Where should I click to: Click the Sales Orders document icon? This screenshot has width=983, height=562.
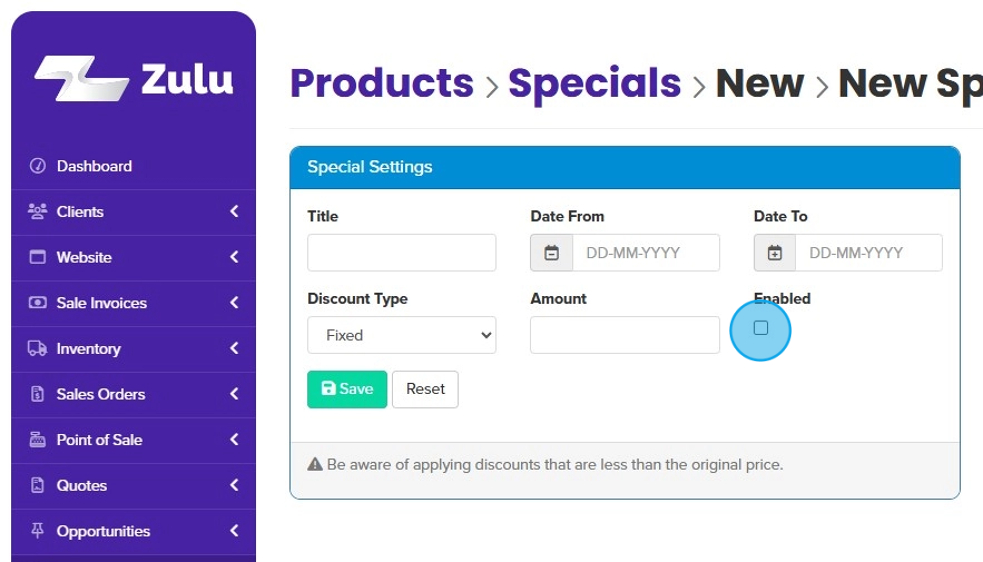point(38,394)
